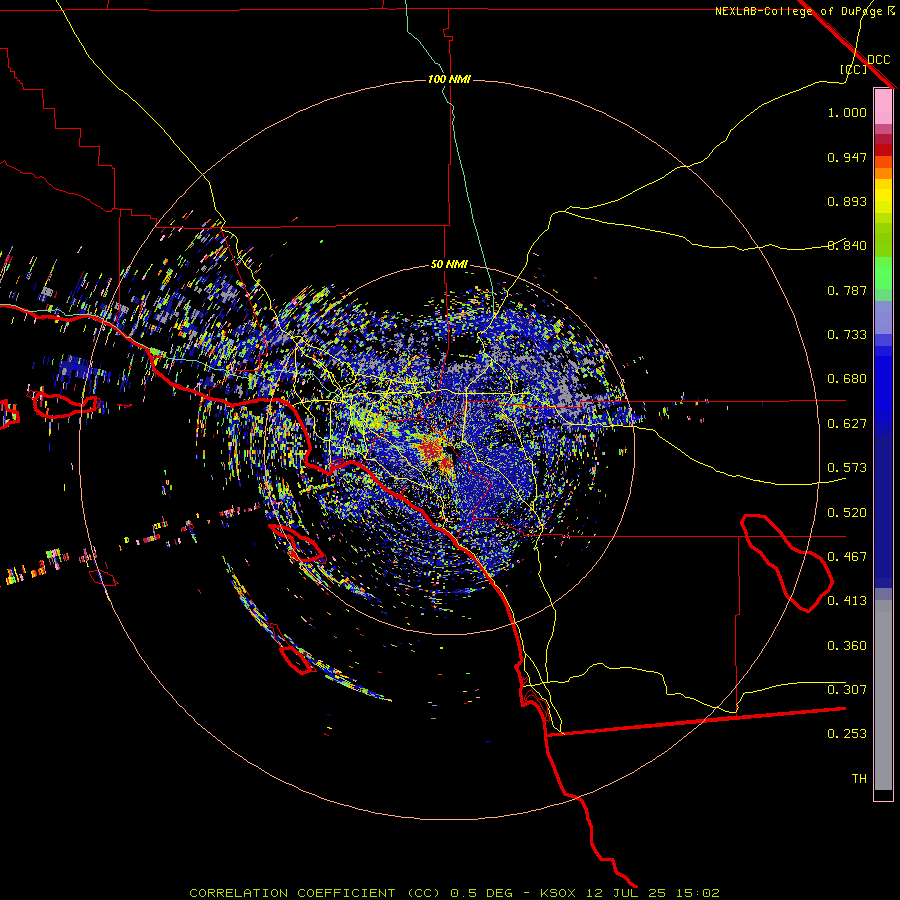Click the 0.947 legend value
Screen dimensions: 900x900
click(x=847, y=157)
